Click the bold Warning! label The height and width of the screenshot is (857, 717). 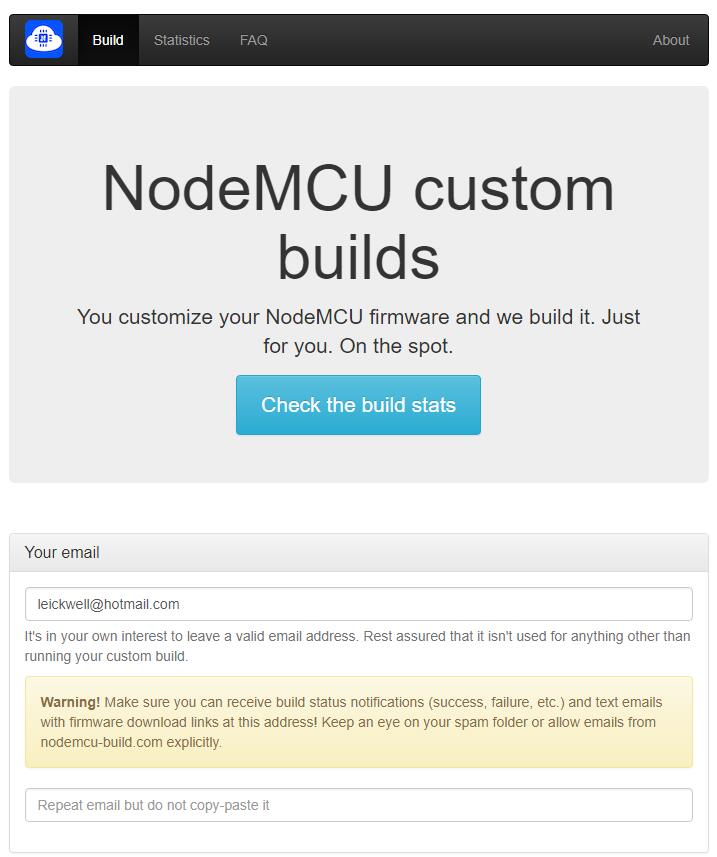click(x=70, y=702)
